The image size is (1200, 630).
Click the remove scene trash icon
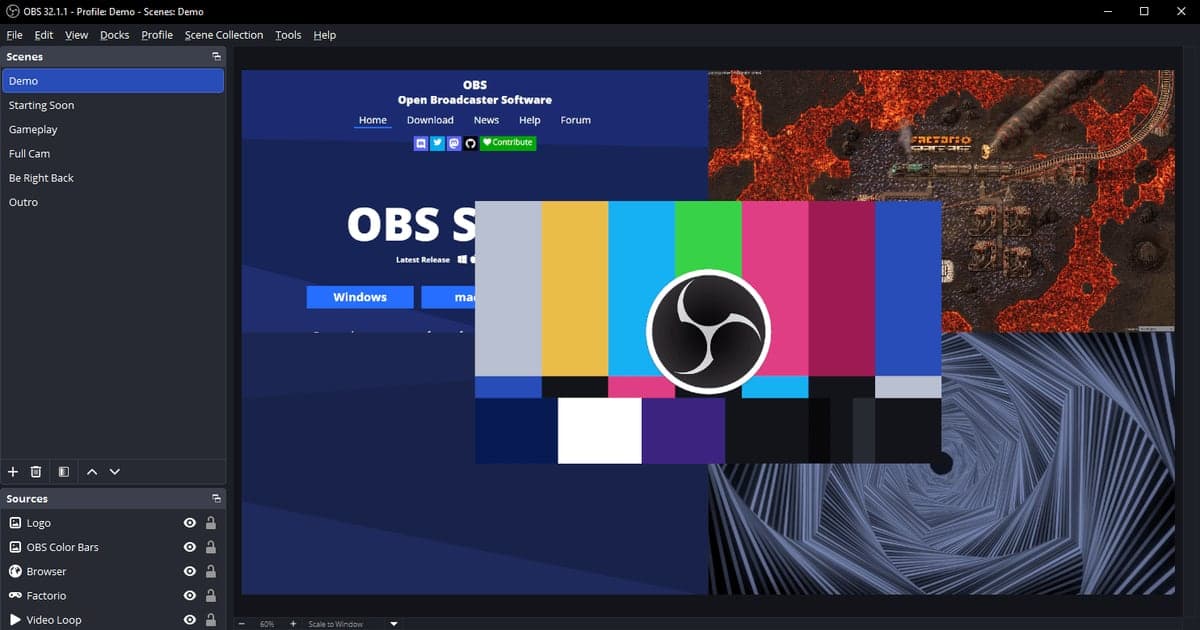click(36, 471)
